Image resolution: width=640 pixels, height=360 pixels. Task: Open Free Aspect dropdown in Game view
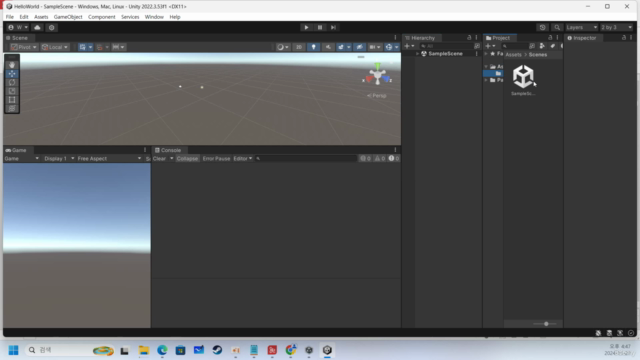109,158
